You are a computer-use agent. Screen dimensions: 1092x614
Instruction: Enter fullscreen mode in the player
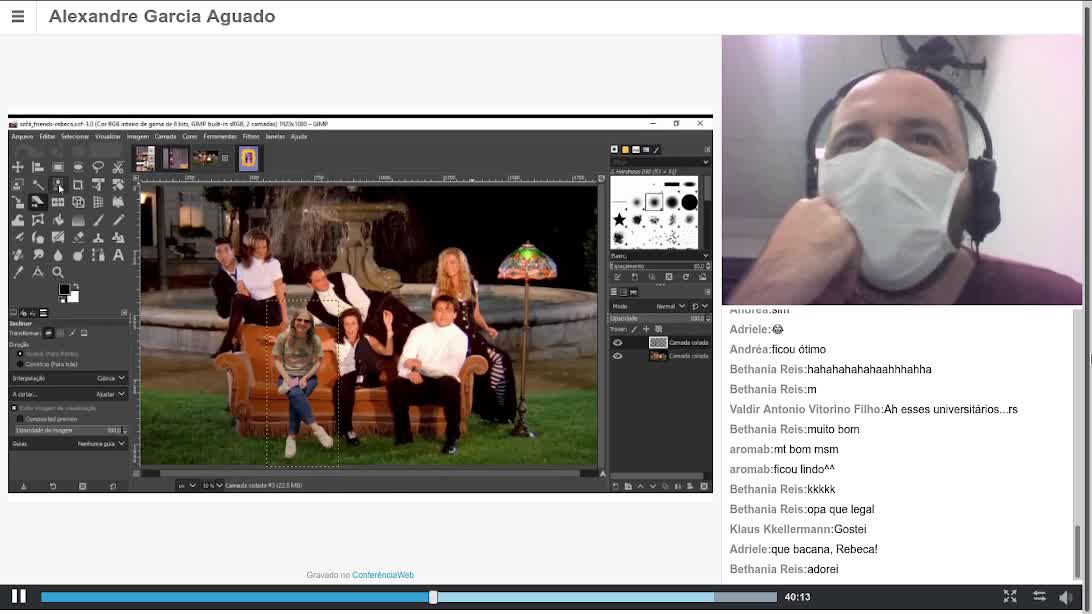pos(1010,597)
